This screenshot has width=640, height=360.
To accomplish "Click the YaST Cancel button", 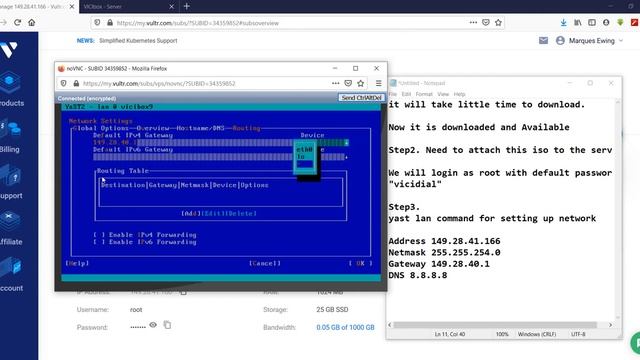I will [x=265, y=263].
